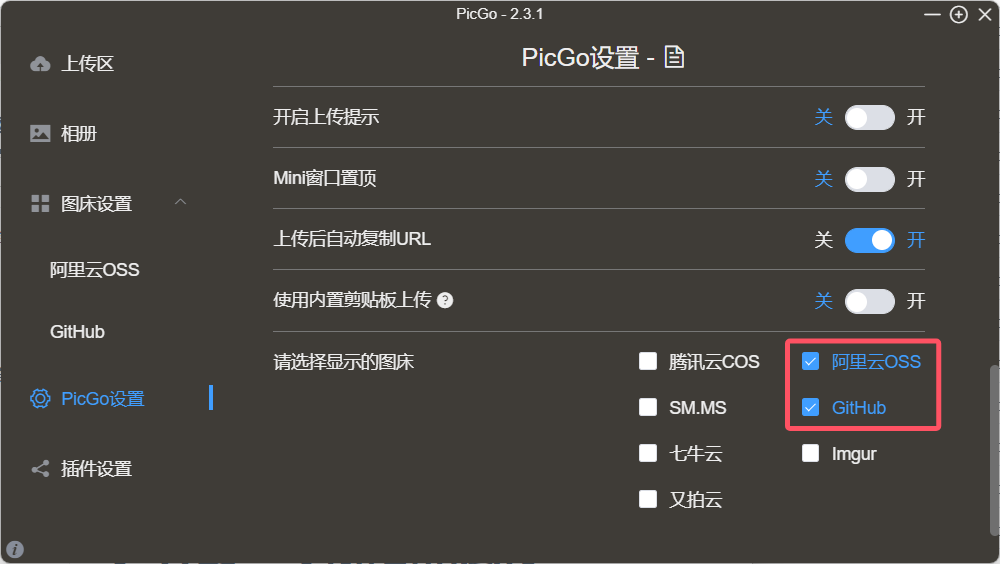Viewport: 1000px width, 564px height.
Task: Toggle the 使用内置剪贴板上传 switch
Action: pos(869,301)
